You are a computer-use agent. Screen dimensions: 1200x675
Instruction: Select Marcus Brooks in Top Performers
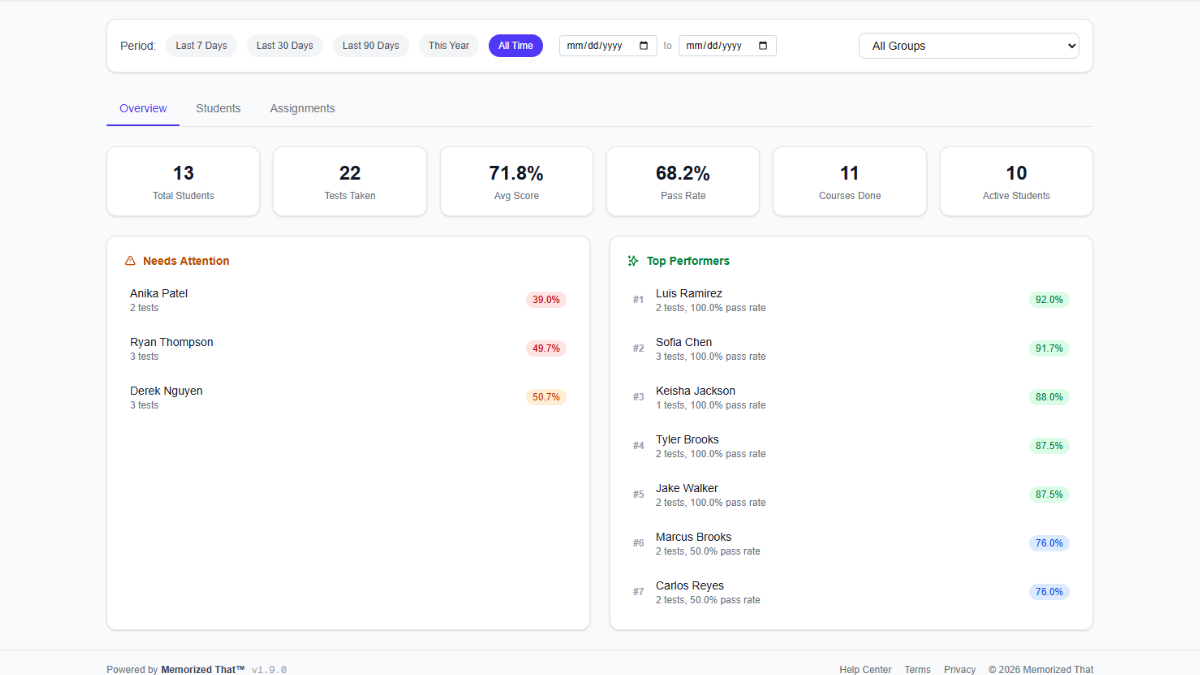851,544
